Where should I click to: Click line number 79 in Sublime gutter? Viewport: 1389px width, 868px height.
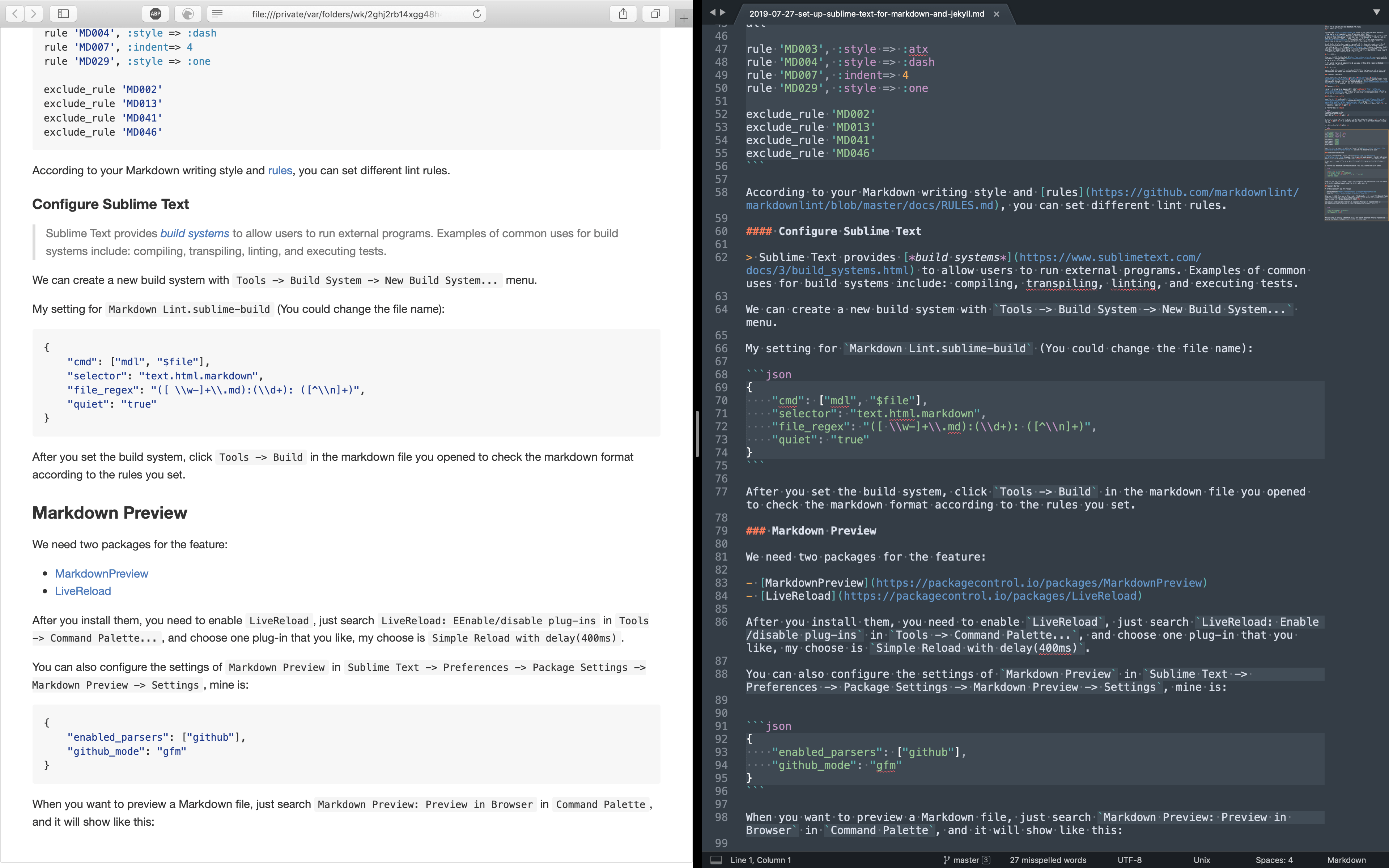click(721, 531)
